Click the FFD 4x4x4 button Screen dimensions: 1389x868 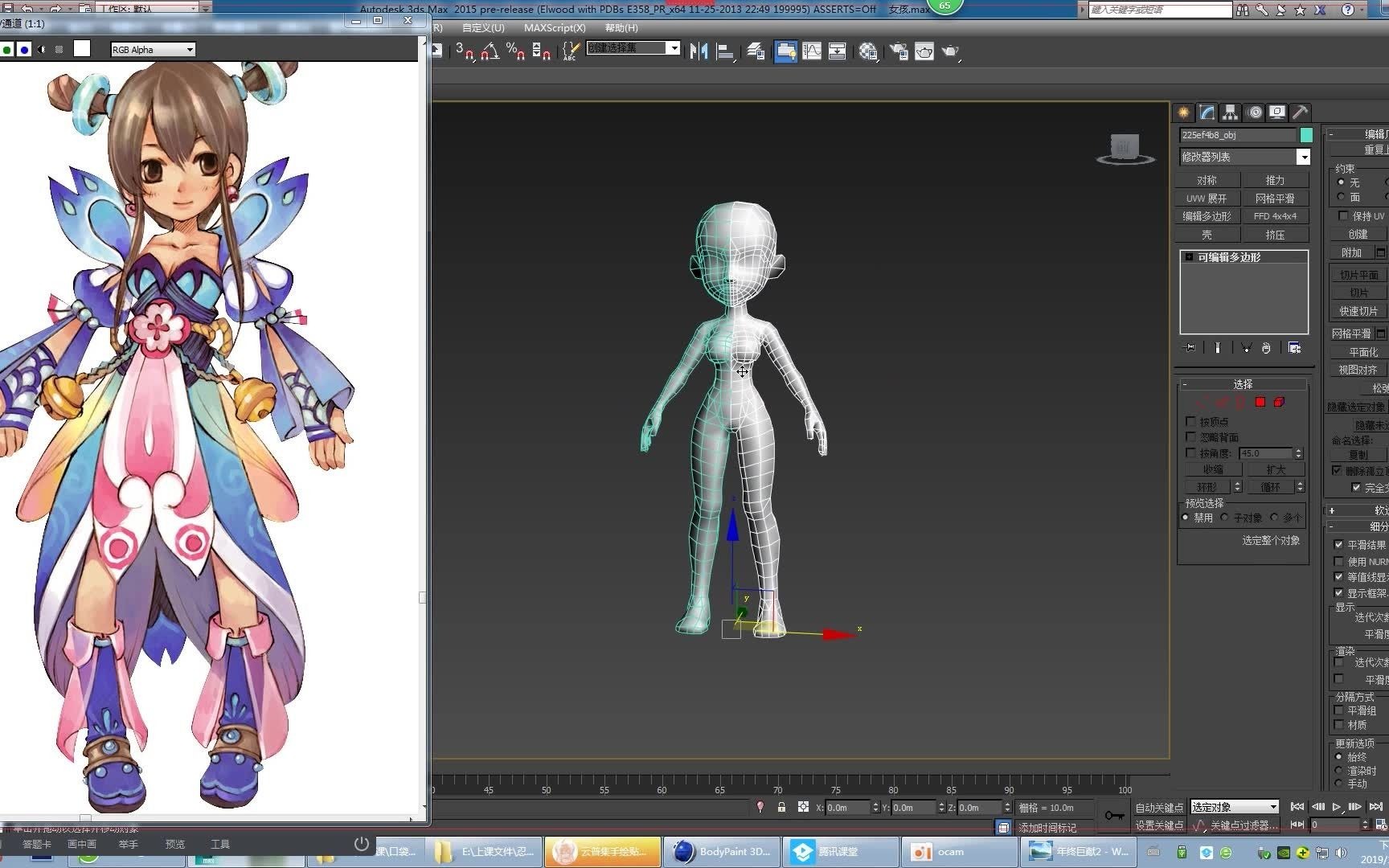(x=1275, y=216)
